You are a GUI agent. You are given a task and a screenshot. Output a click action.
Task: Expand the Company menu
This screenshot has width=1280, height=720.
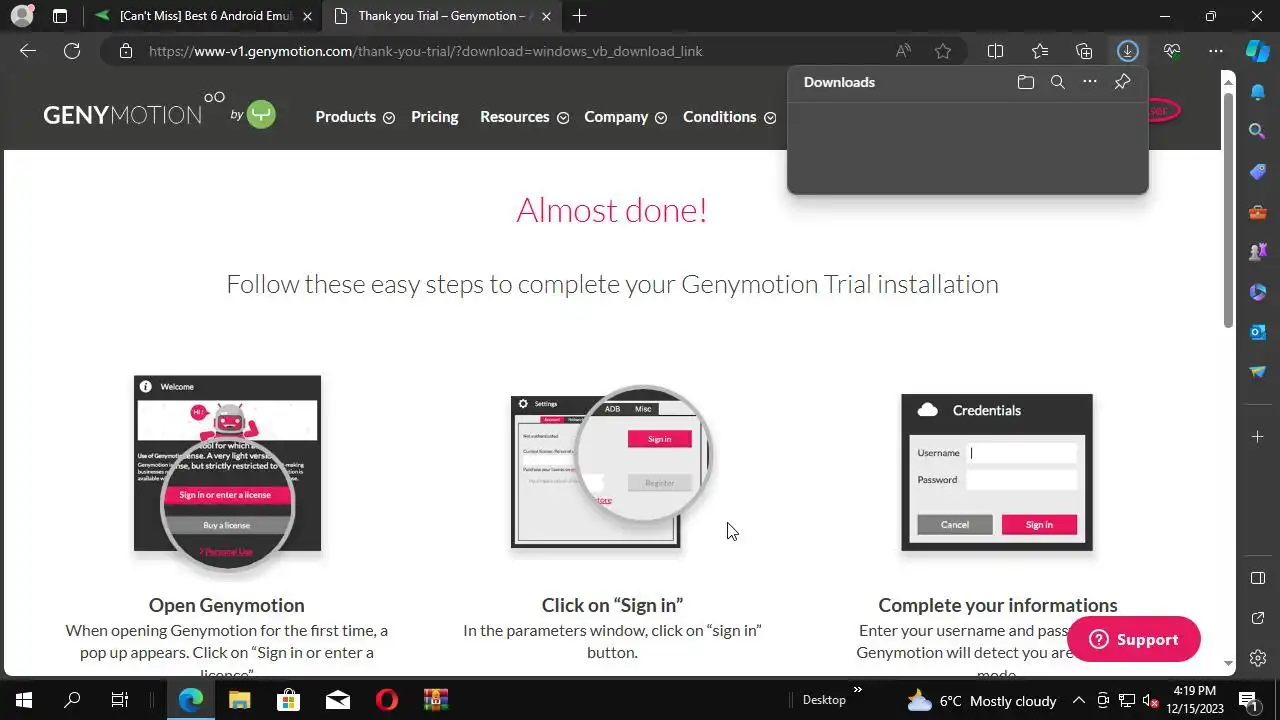625,117
